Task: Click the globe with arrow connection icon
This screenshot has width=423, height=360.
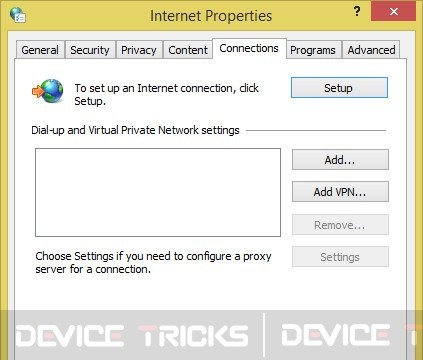Action: (x=48, y=91)
